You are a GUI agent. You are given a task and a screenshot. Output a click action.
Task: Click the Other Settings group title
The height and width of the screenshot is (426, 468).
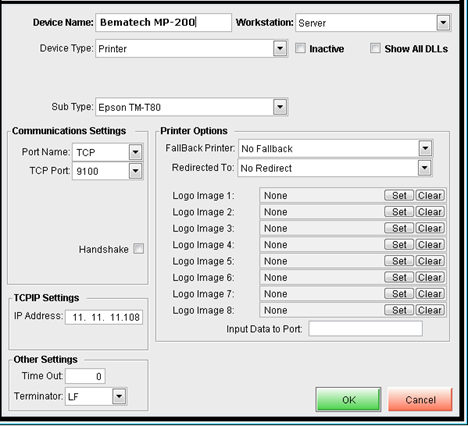coord(46,359)
